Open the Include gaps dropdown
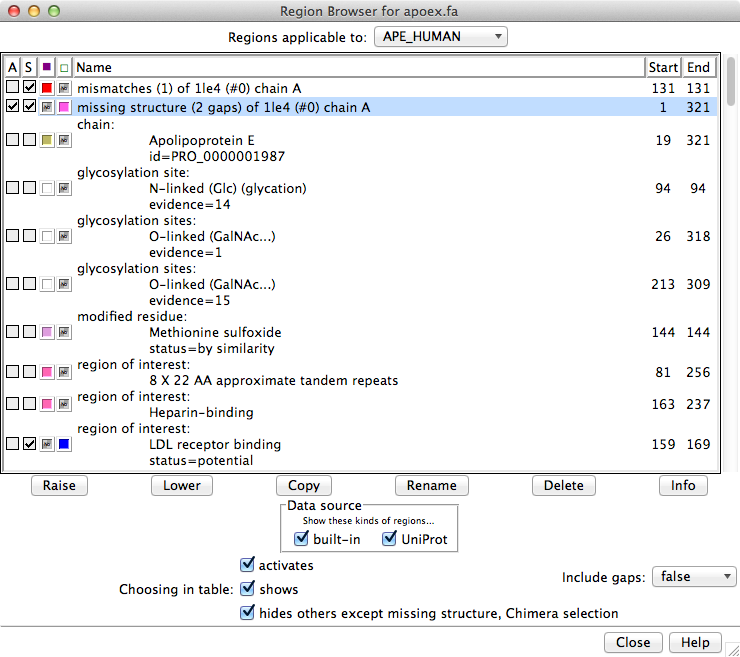 pyautogui.click(x=693, y=577)
